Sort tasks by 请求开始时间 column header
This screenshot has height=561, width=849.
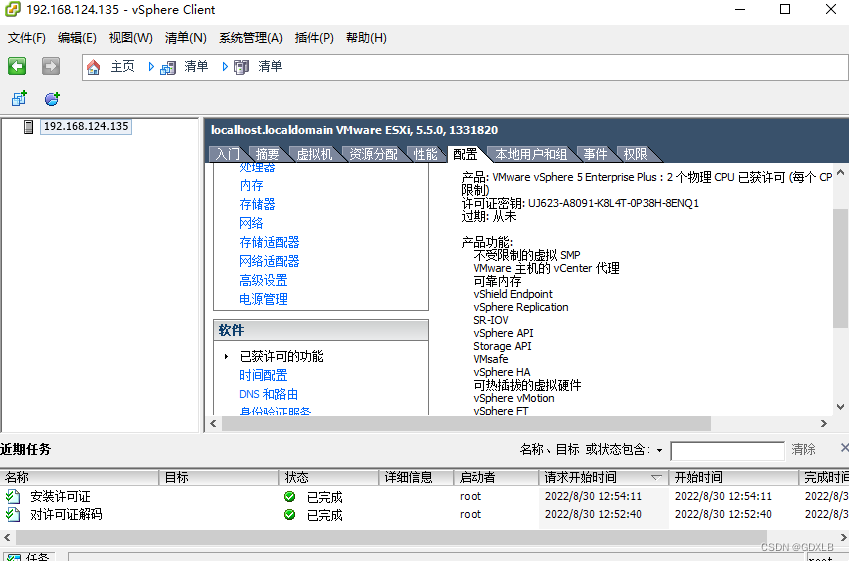(604, 477)
